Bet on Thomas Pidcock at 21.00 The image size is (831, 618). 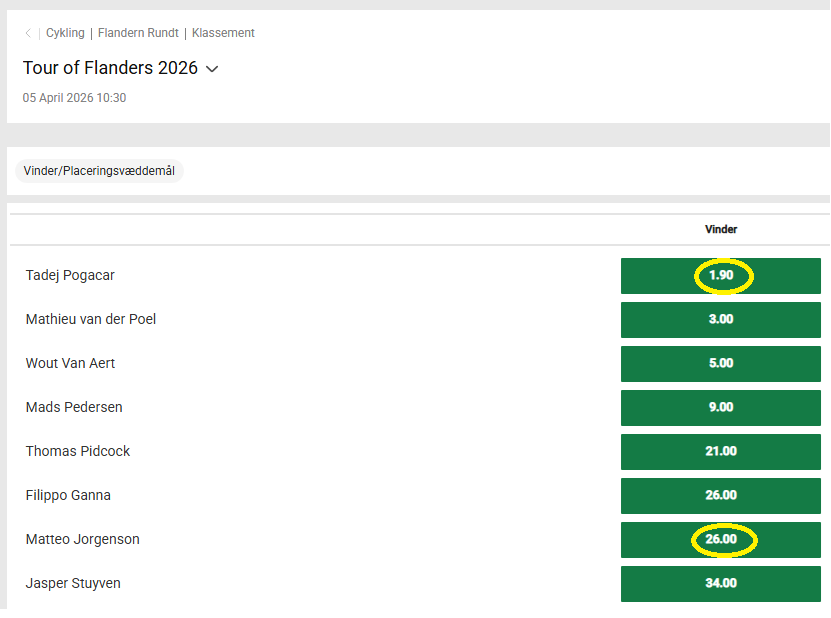pyautogui.click(x=721, y=452)
